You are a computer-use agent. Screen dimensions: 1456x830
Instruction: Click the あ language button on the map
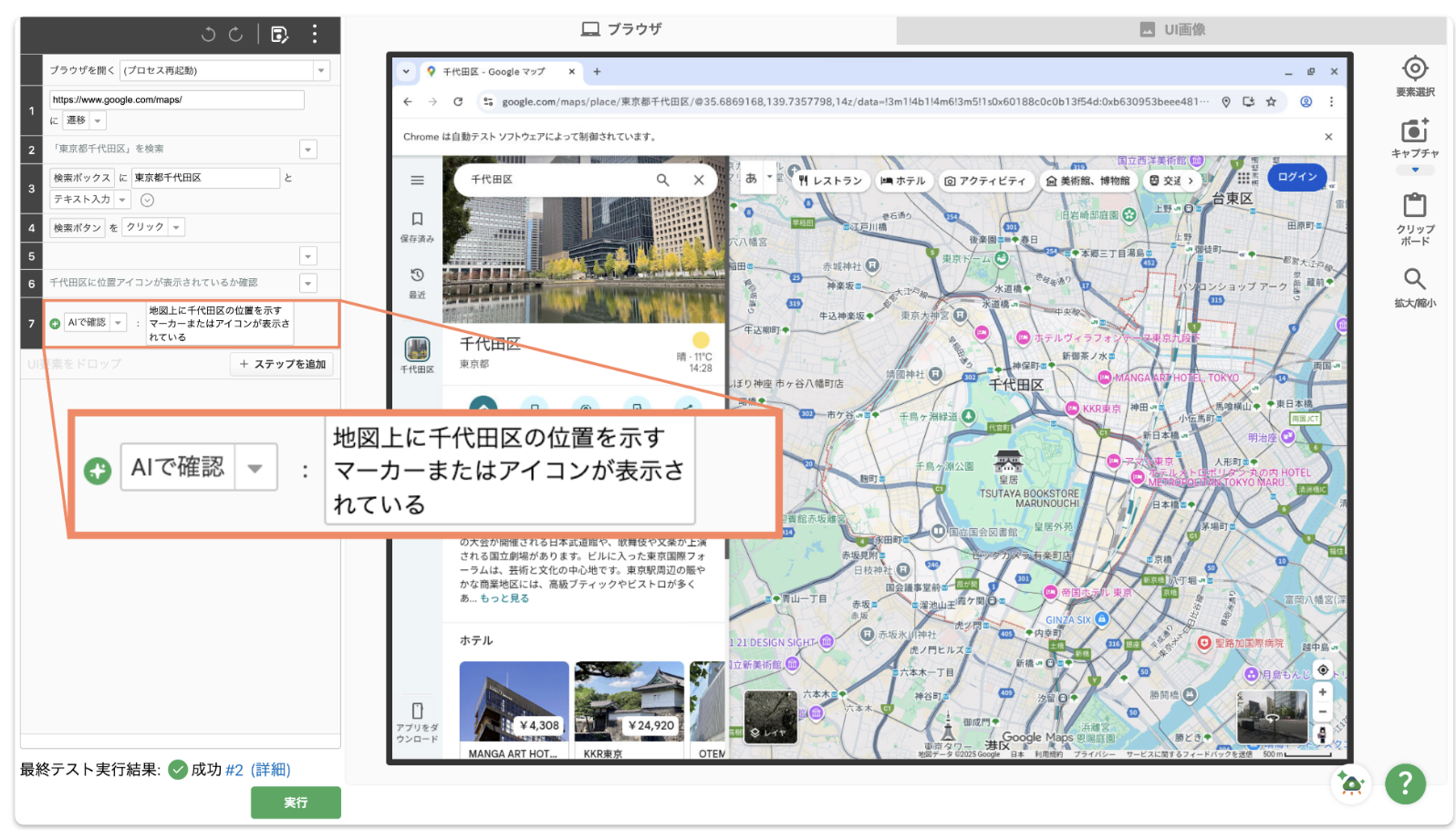tap(751, 178)
